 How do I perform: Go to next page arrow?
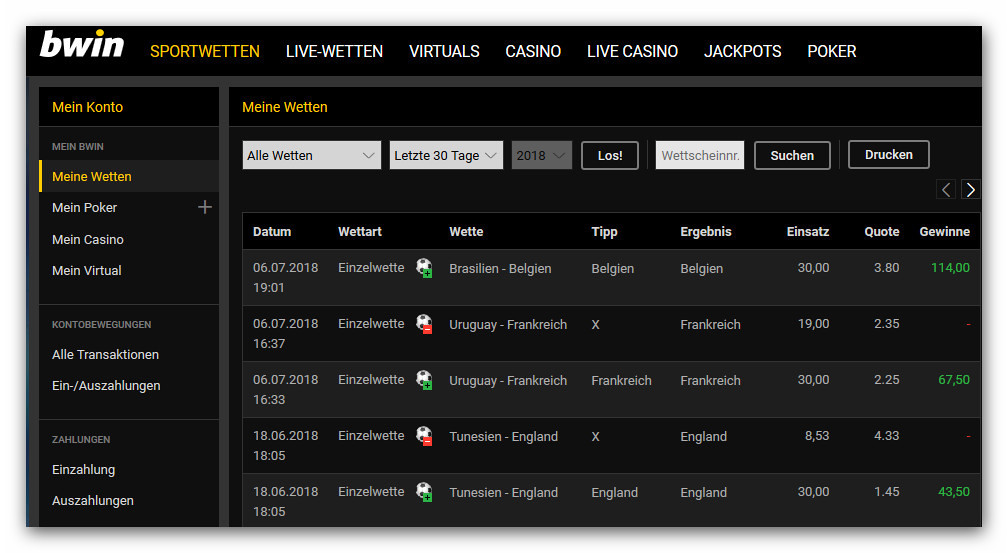970,190
